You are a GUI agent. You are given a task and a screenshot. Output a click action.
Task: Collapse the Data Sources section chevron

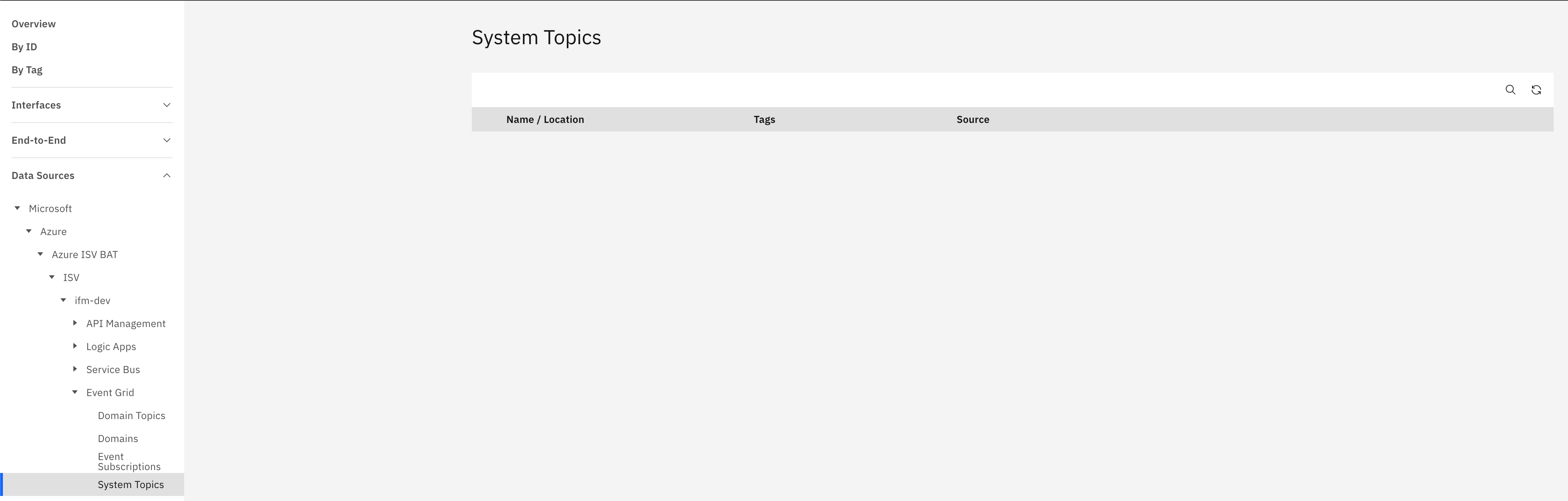(167, 176)
